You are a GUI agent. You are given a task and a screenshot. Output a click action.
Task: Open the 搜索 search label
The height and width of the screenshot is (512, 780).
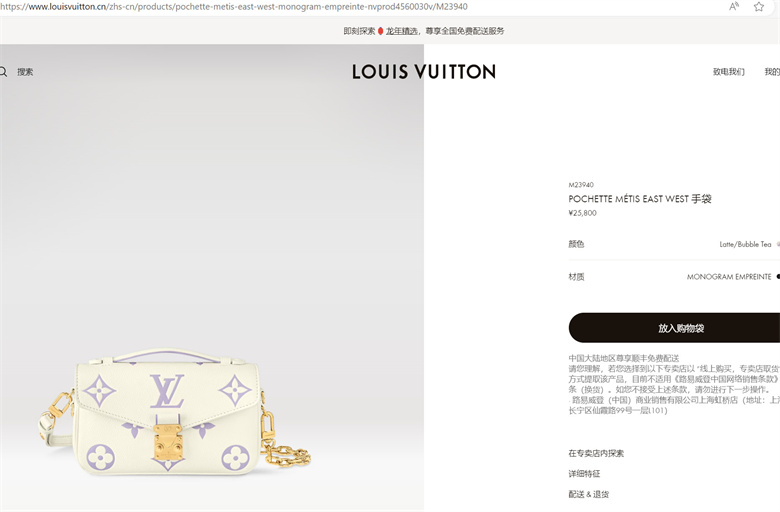pyautogui.click(x=25, y=72)
